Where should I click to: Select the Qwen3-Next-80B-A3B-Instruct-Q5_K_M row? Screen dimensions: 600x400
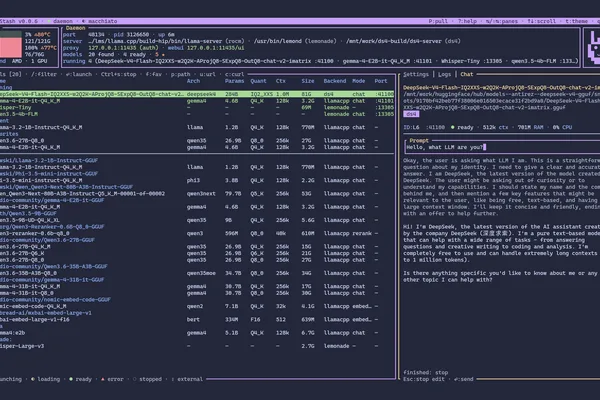[x=197, y=193]
